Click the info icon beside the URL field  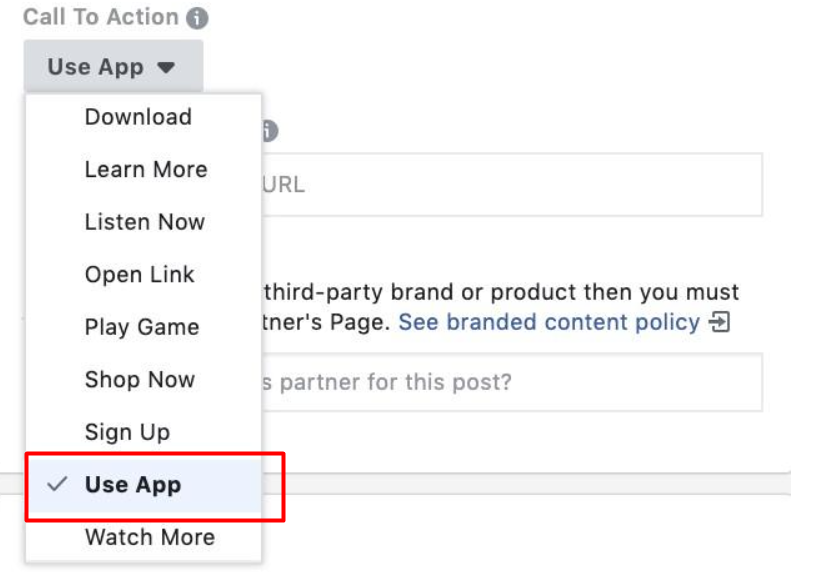pos(269,131)
